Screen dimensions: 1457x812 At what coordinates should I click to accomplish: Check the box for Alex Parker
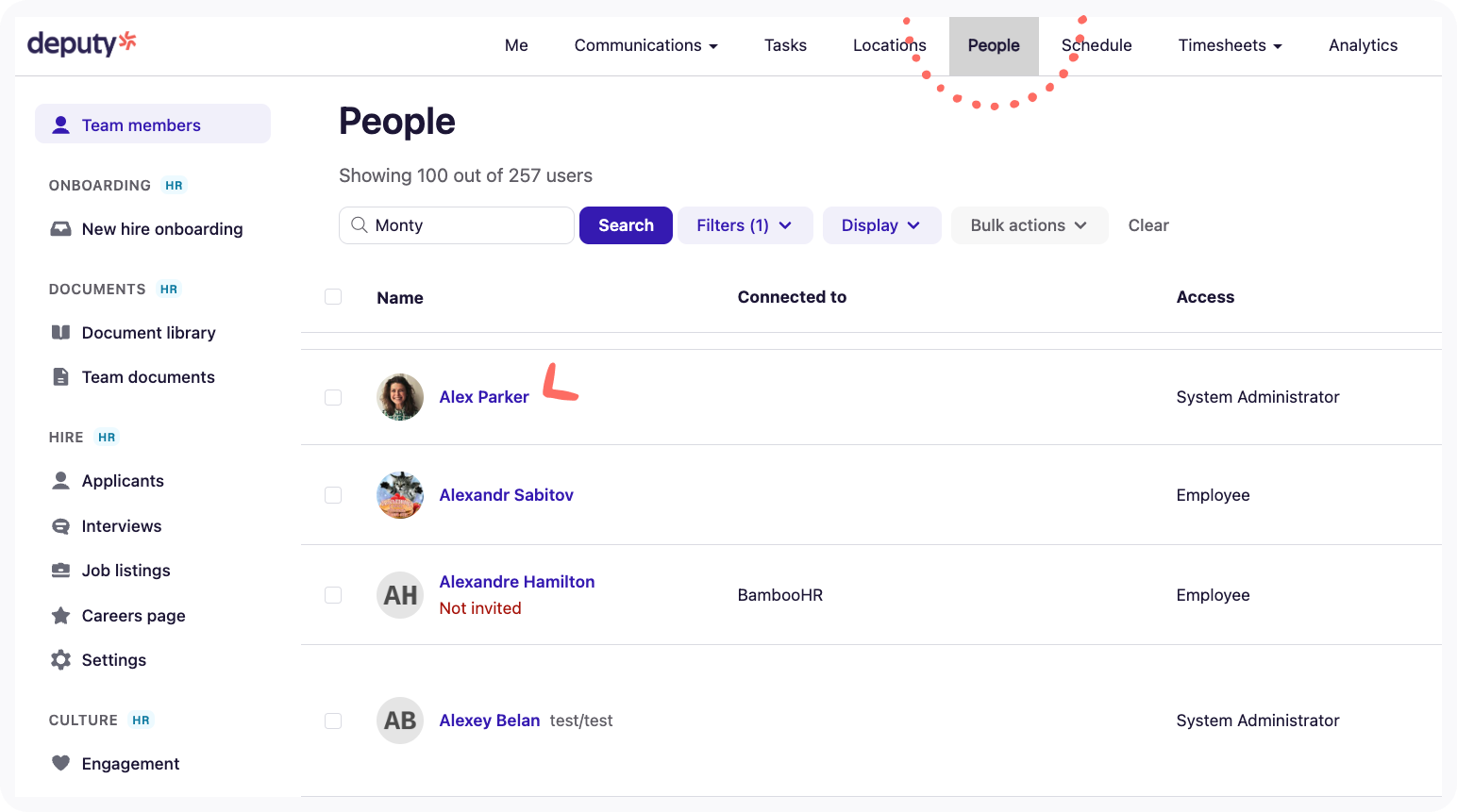click(333, 397)
